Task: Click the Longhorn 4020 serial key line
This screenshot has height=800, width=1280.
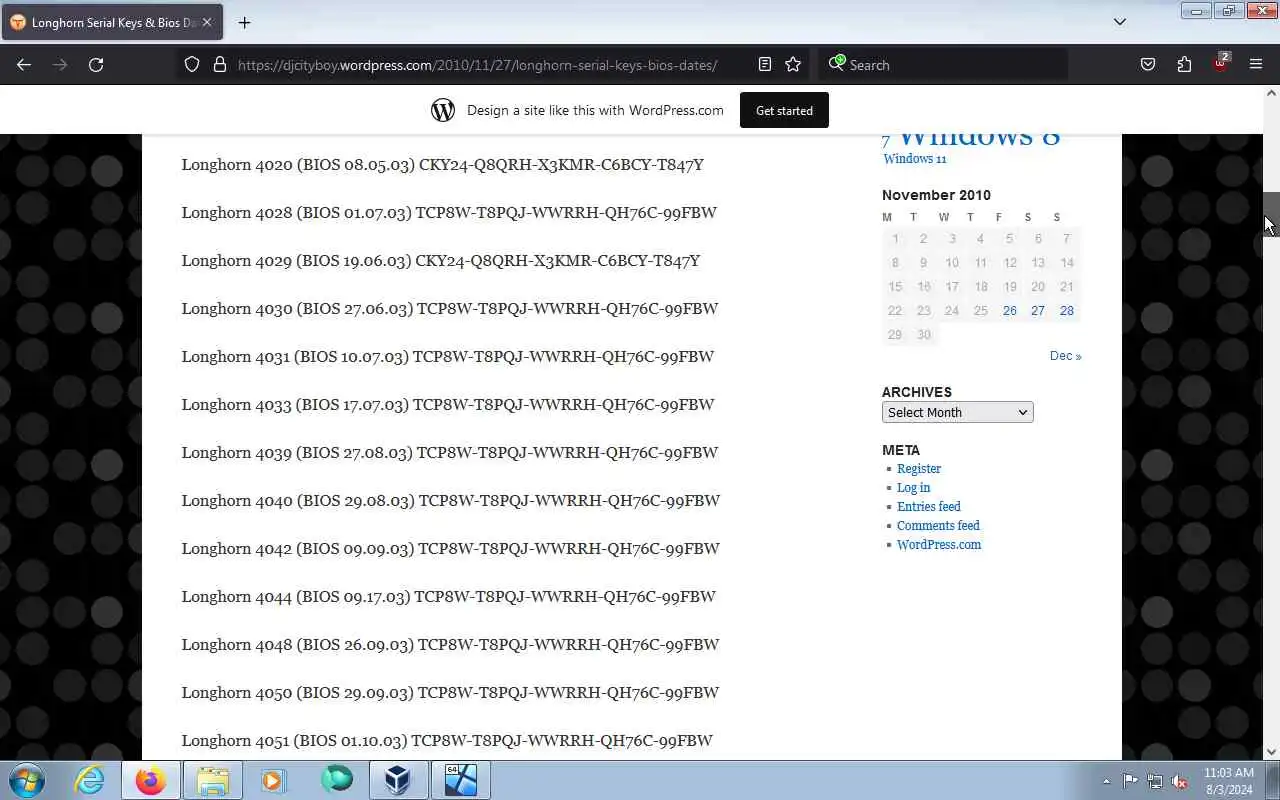Action: pos(442,164)
